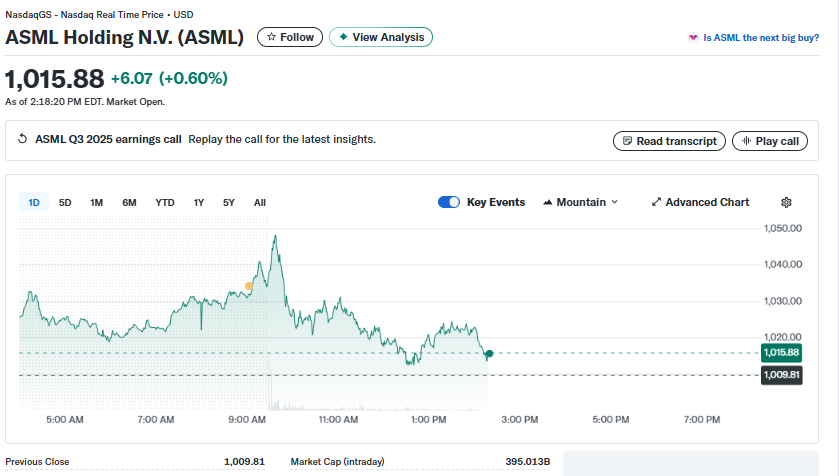Select the 5D time range

coord(65,203)
